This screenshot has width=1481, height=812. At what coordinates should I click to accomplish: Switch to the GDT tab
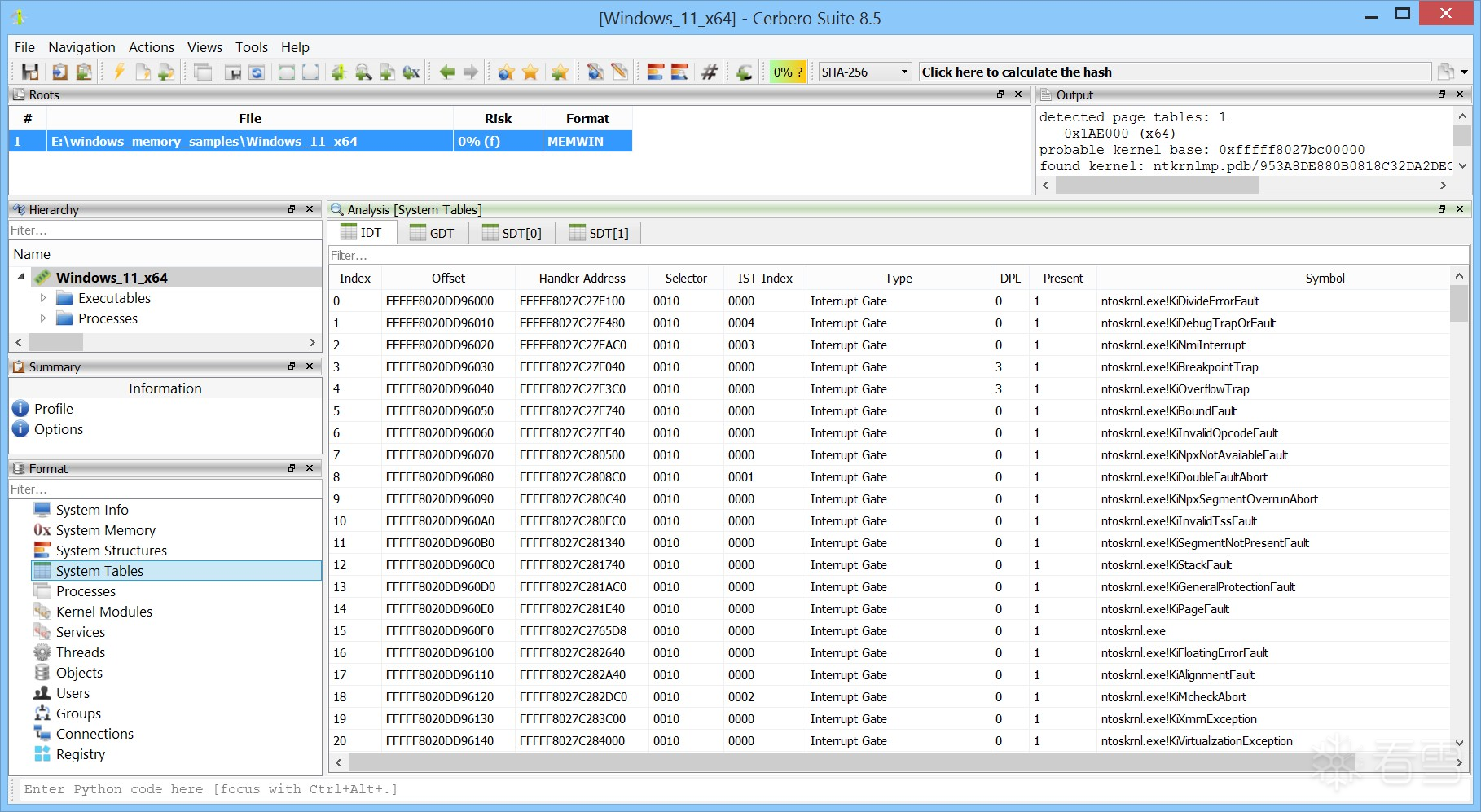click(x=433, y=233)
